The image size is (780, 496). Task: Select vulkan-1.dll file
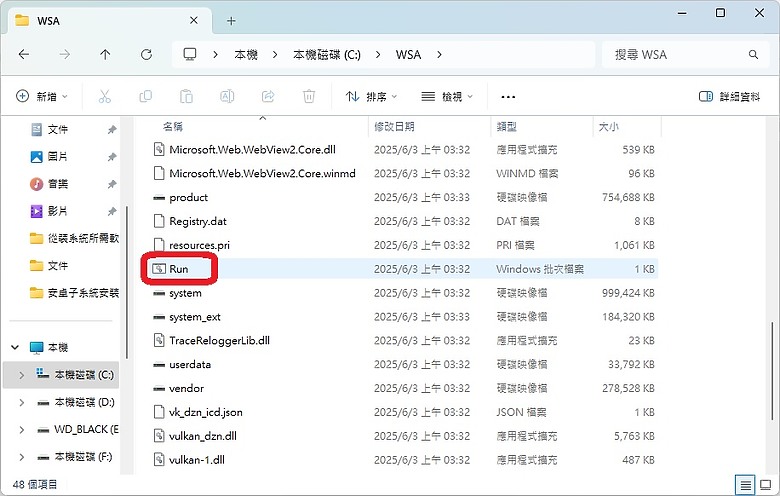(x=197, y=460)
